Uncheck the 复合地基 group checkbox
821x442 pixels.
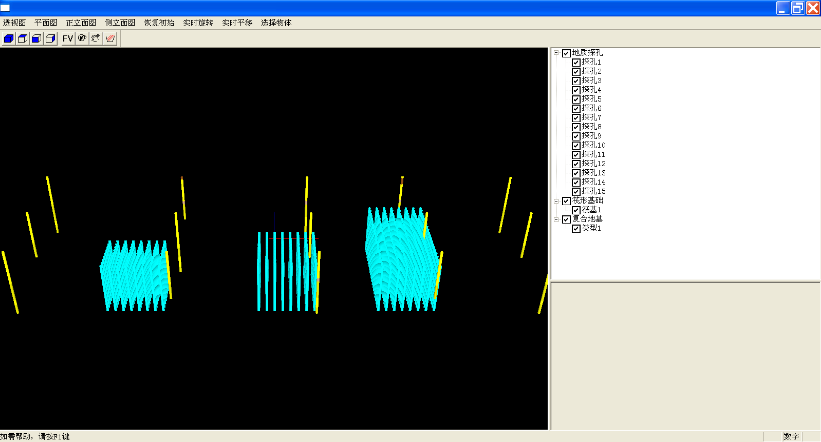tap(566, 219)
